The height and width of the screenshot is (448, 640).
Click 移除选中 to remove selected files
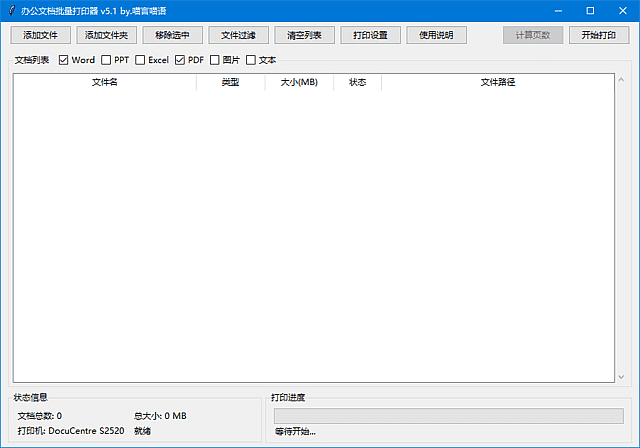(x=172, y=35)
